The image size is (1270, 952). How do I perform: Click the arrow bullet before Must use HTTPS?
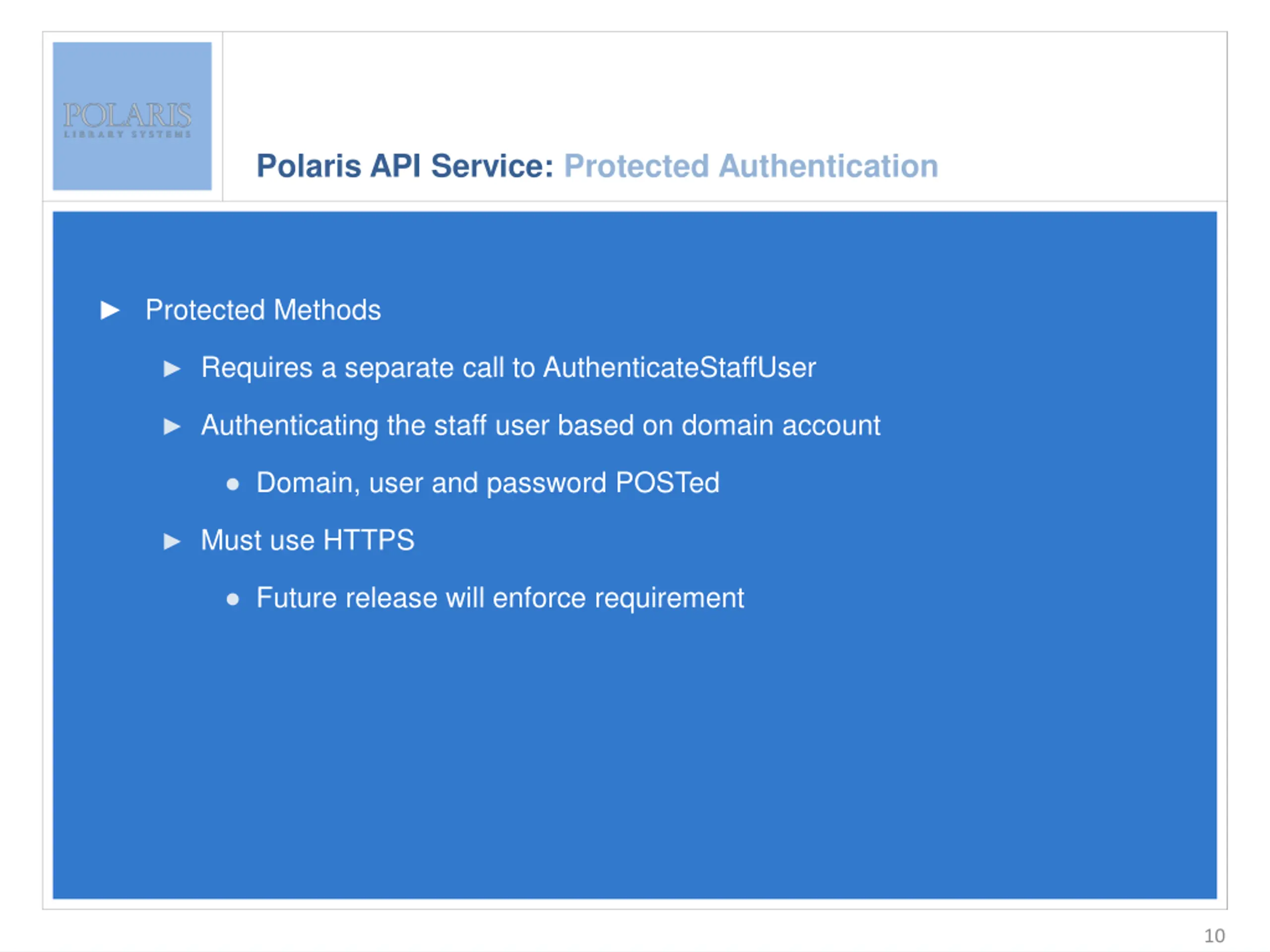point(172,541)
